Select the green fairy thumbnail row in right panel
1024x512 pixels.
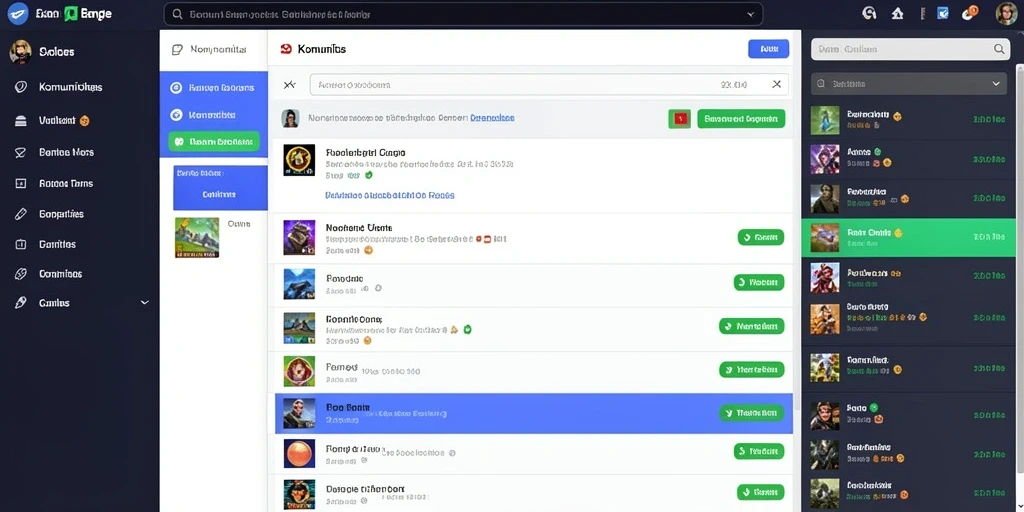[908, 120]
